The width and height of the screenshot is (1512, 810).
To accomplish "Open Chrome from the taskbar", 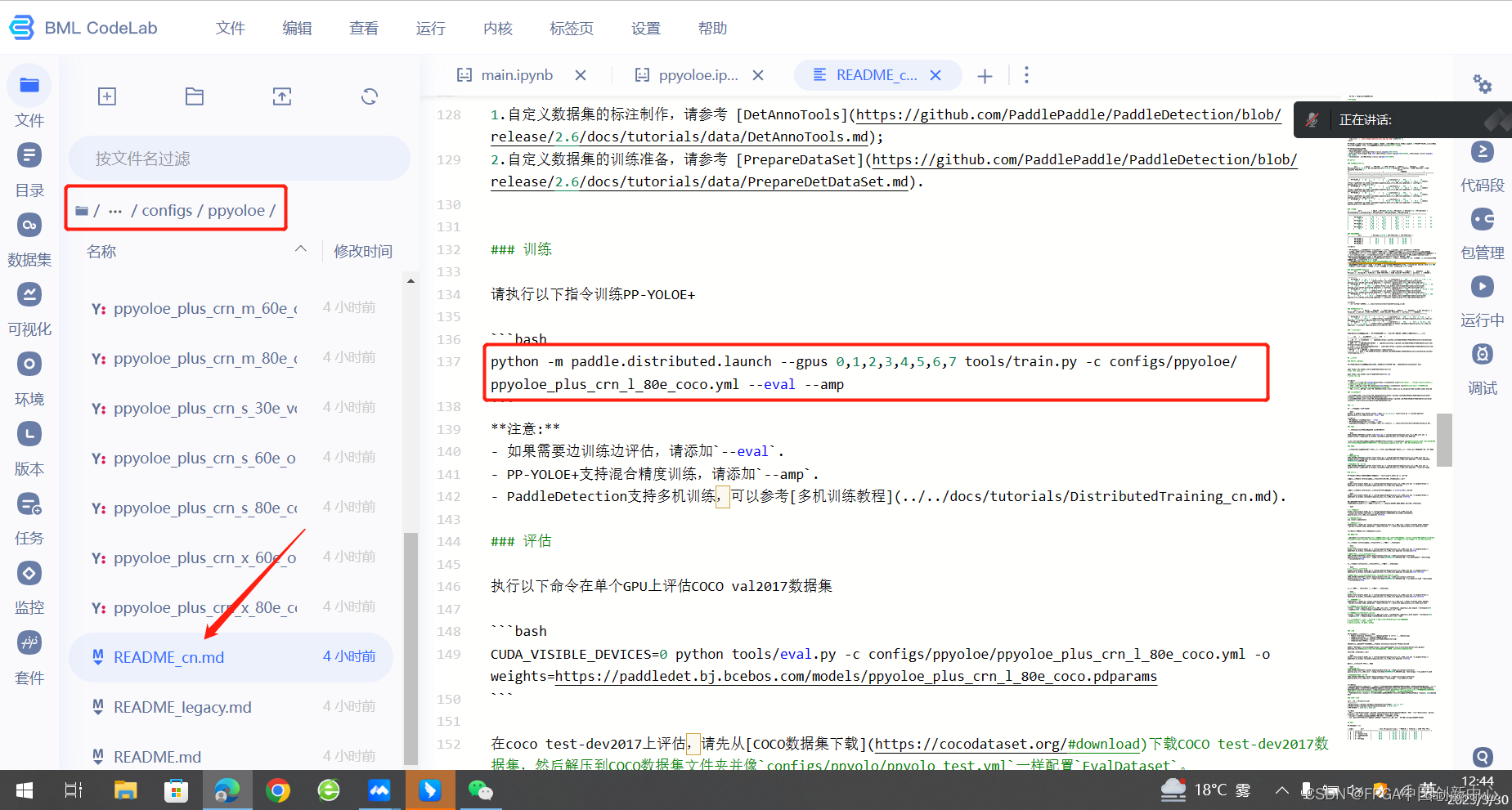I will (x=278, y=790).
